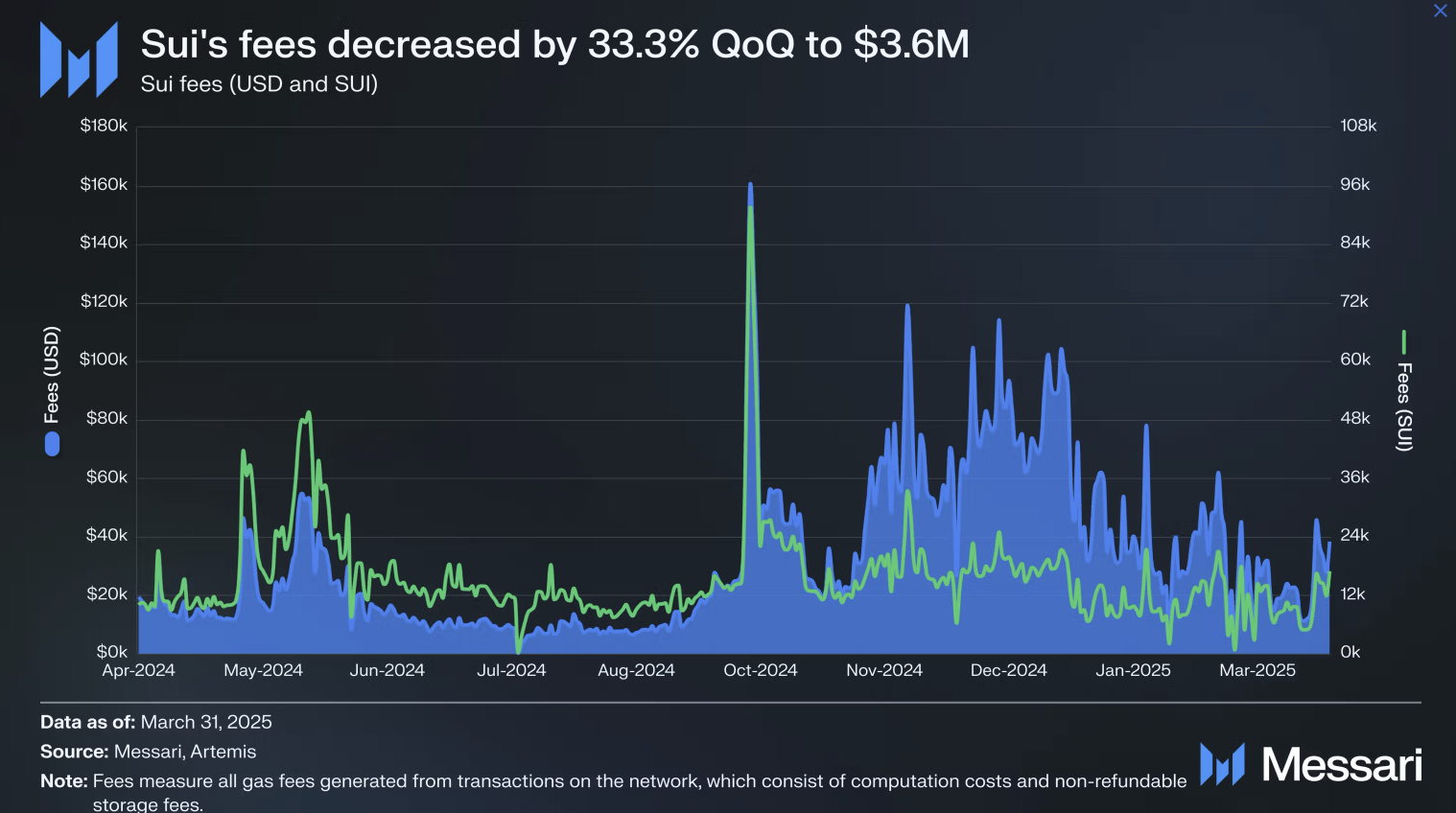
Task: Select the Apr-2024 label on the x-axis
Action: tap(138, 670)
